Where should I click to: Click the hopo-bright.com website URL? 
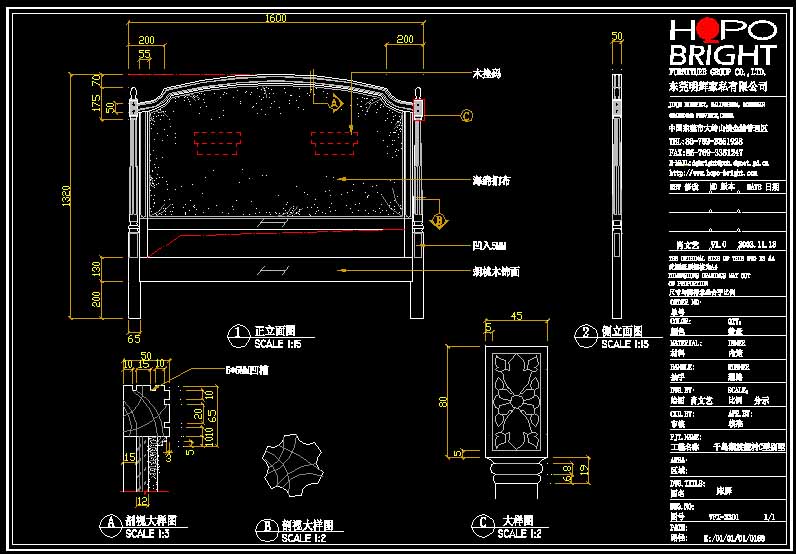714,173
